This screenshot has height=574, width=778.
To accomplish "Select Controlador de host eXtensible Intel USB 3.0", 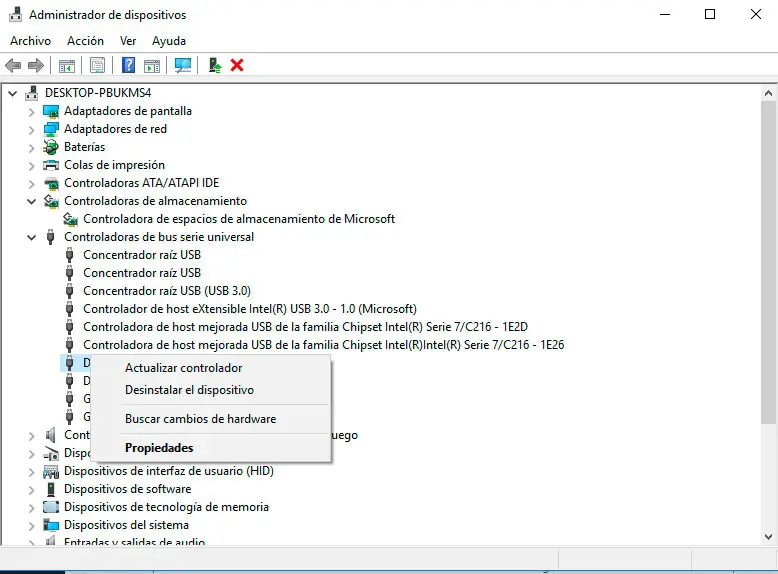I will pyautogui.click(x=250, y=309).
